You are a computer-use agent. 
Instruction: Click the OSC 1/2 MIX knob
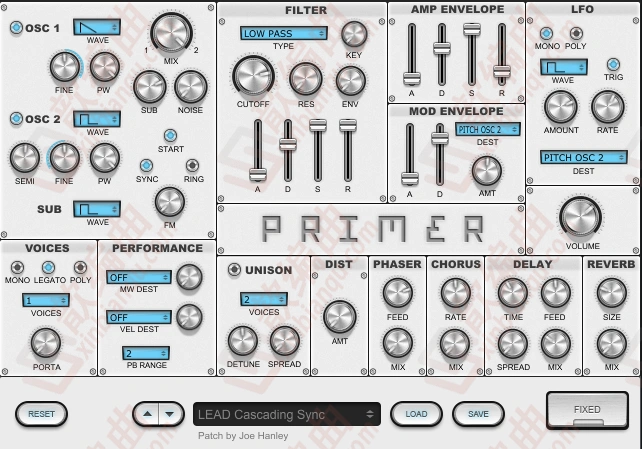coord(171,34)
